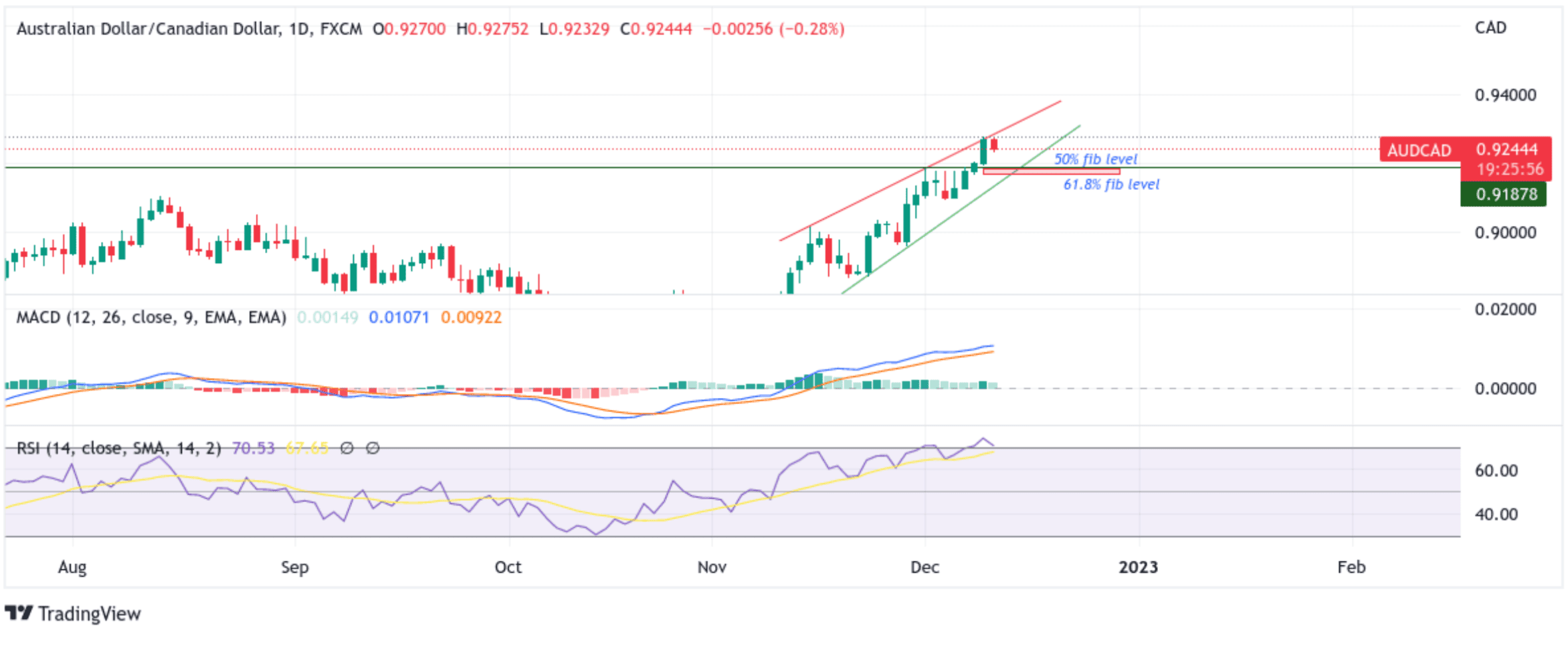This screenshot has height=645, width=1568.
Task: Open the CAD currency label
Action: 1490,28
